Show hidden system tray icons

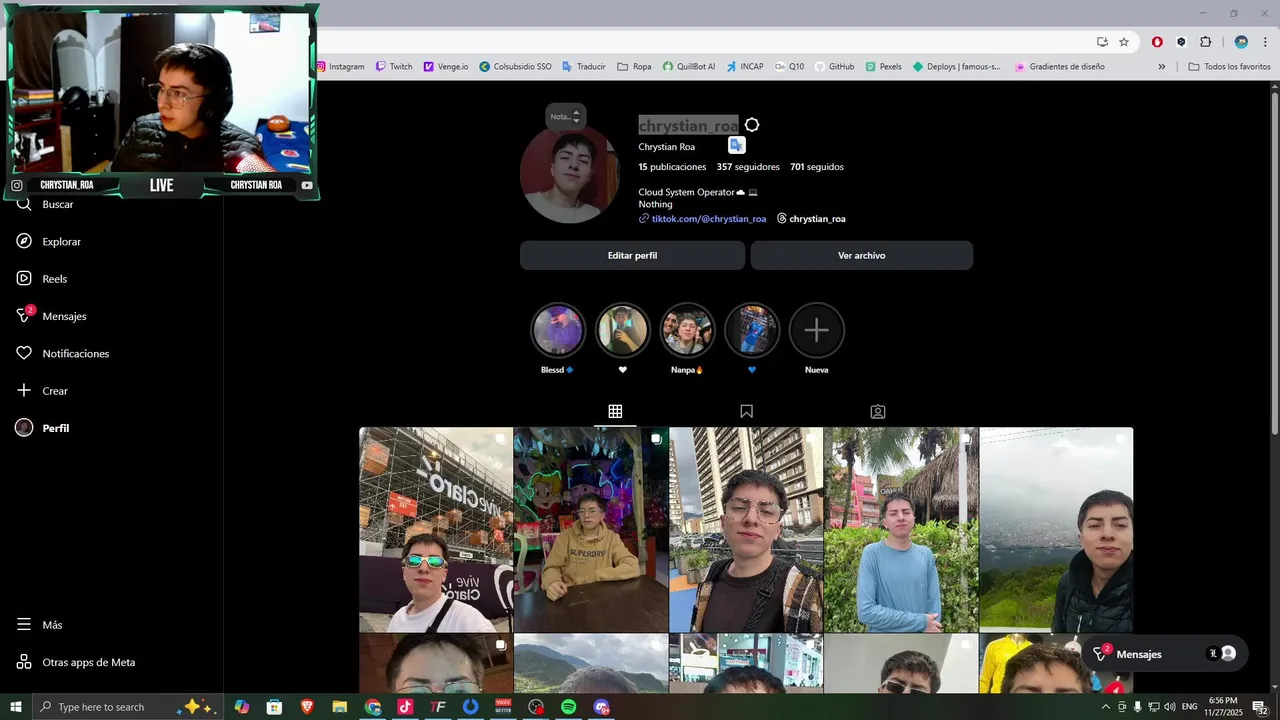1105,707
